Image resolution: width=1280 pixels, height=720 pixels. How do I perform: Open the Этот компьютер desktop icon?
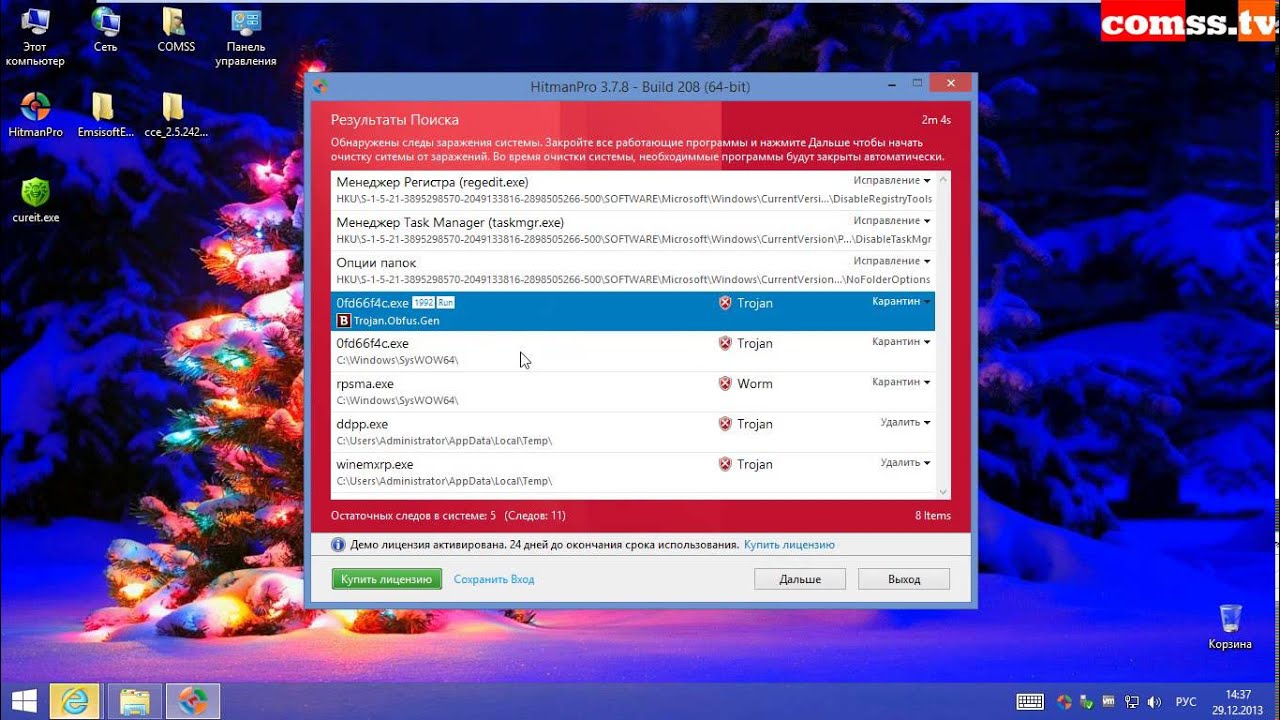click(x=35, y=36)
